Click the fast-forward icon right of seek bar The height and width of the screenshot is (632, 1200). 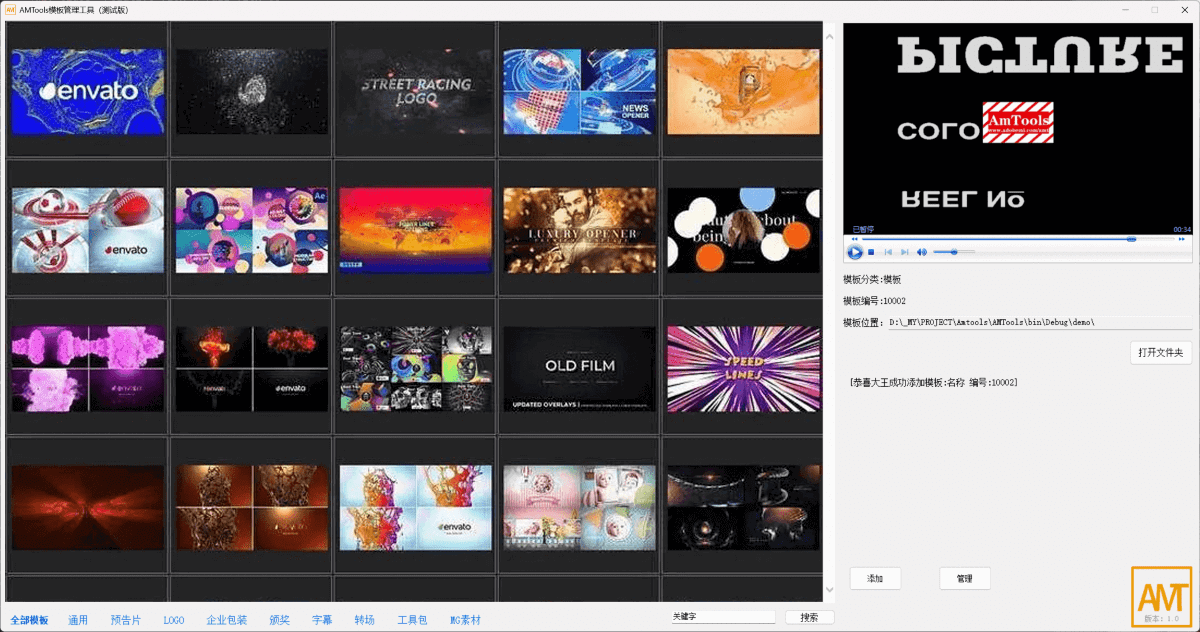click(1182, 239)
